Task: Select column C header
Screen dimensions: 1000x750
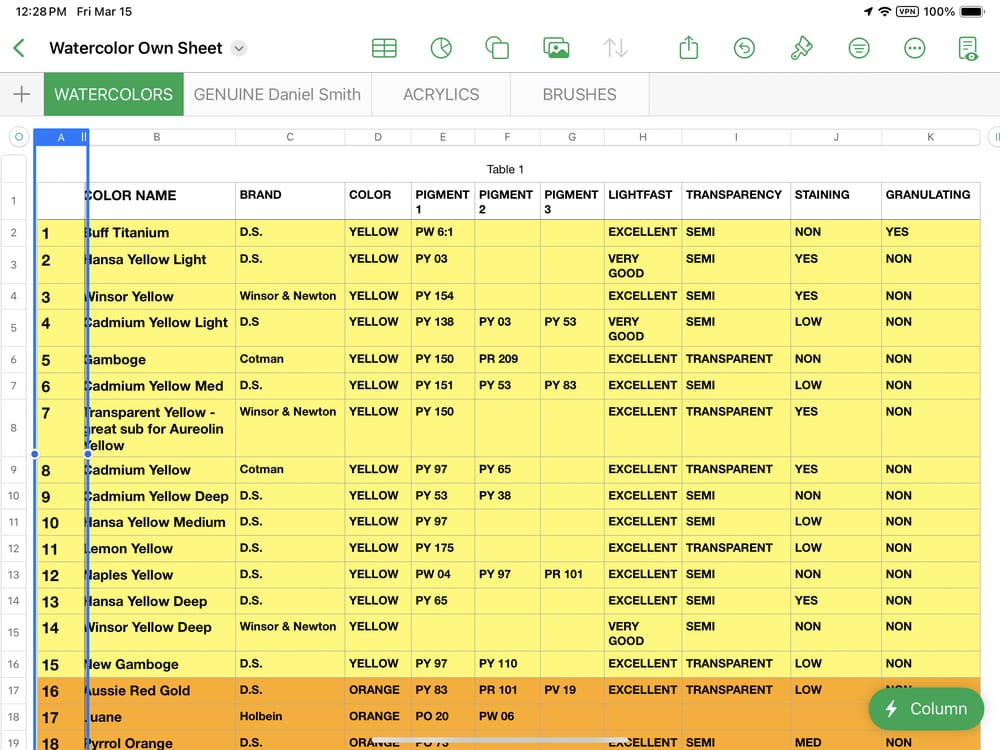Action: (290, 137)
